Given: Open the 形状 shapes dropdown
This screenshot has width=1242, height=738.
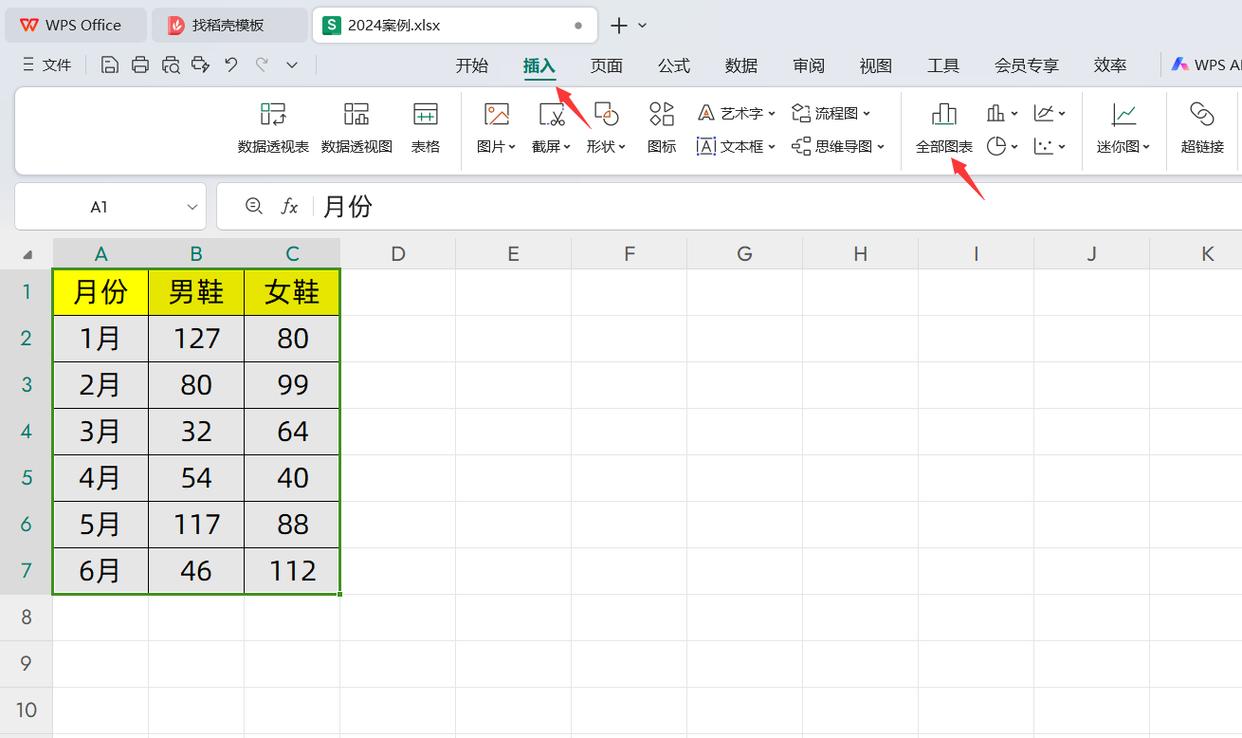Looking at the screenshot, I should pyautogui.click(x=606, y=128).
